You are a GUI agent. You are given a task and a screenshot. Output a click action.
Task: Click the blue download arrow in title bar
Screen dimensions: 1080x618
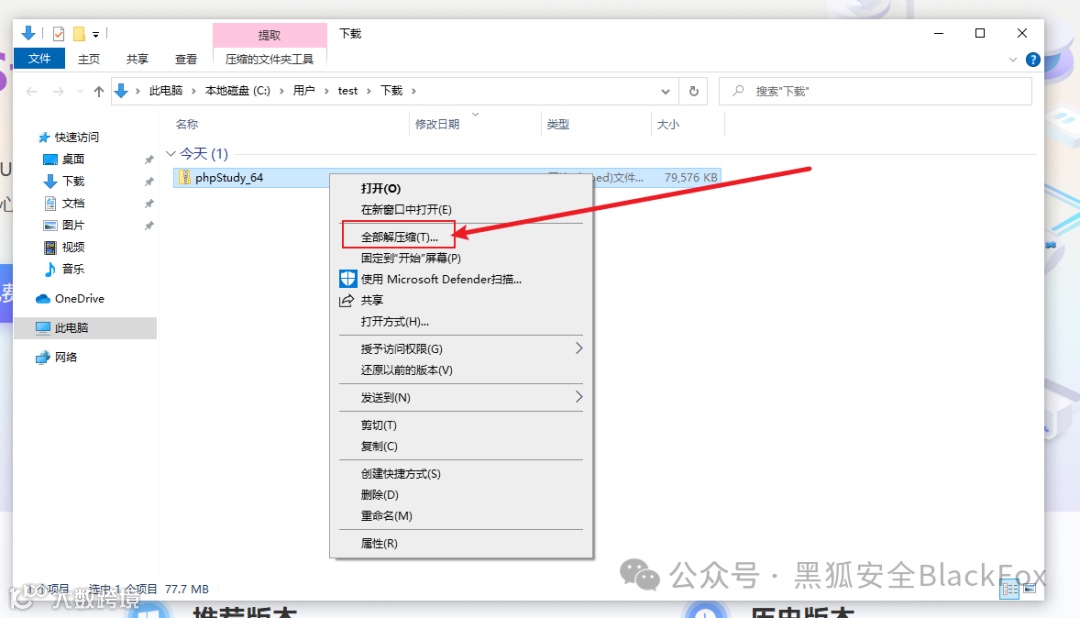(28, 32)
